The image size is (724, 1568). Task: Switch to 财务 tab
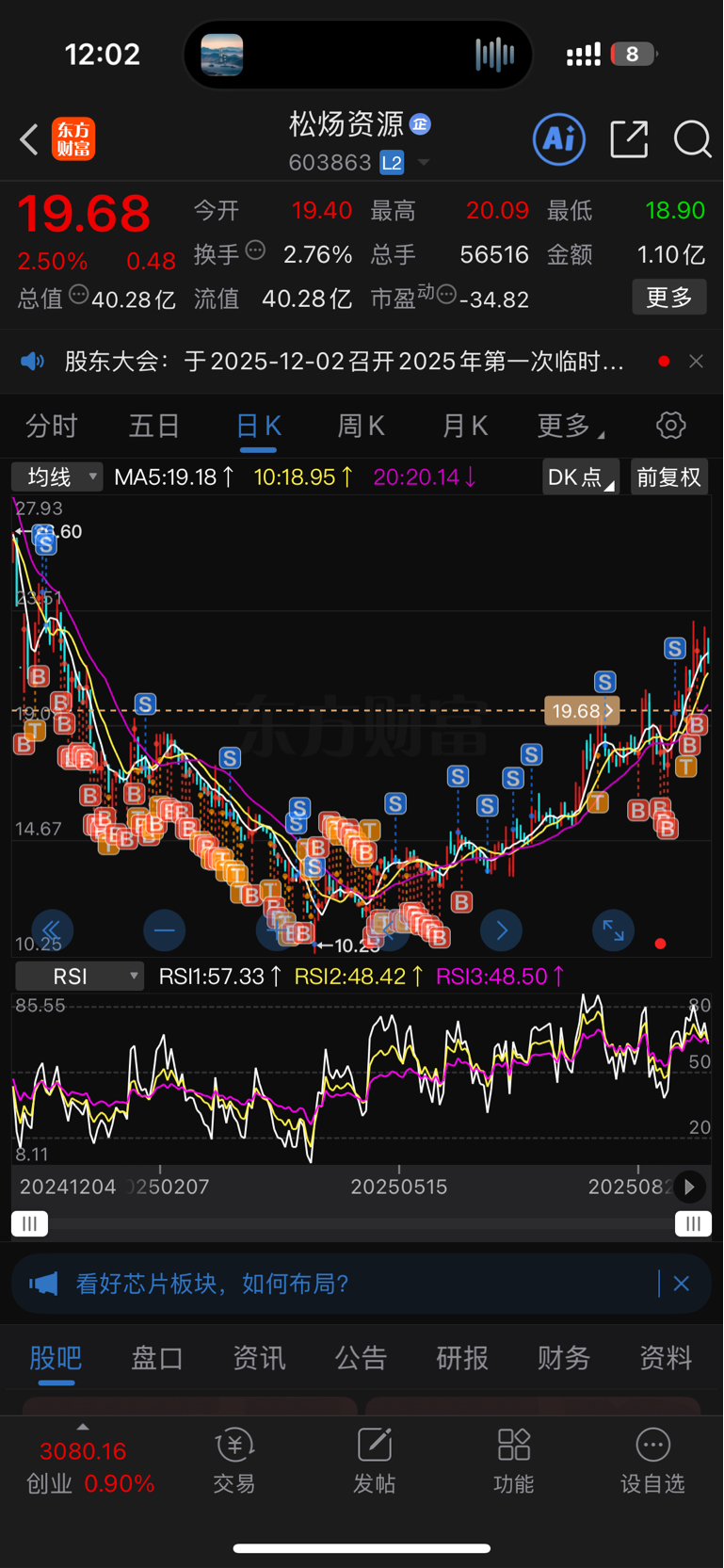[564, 1358]
